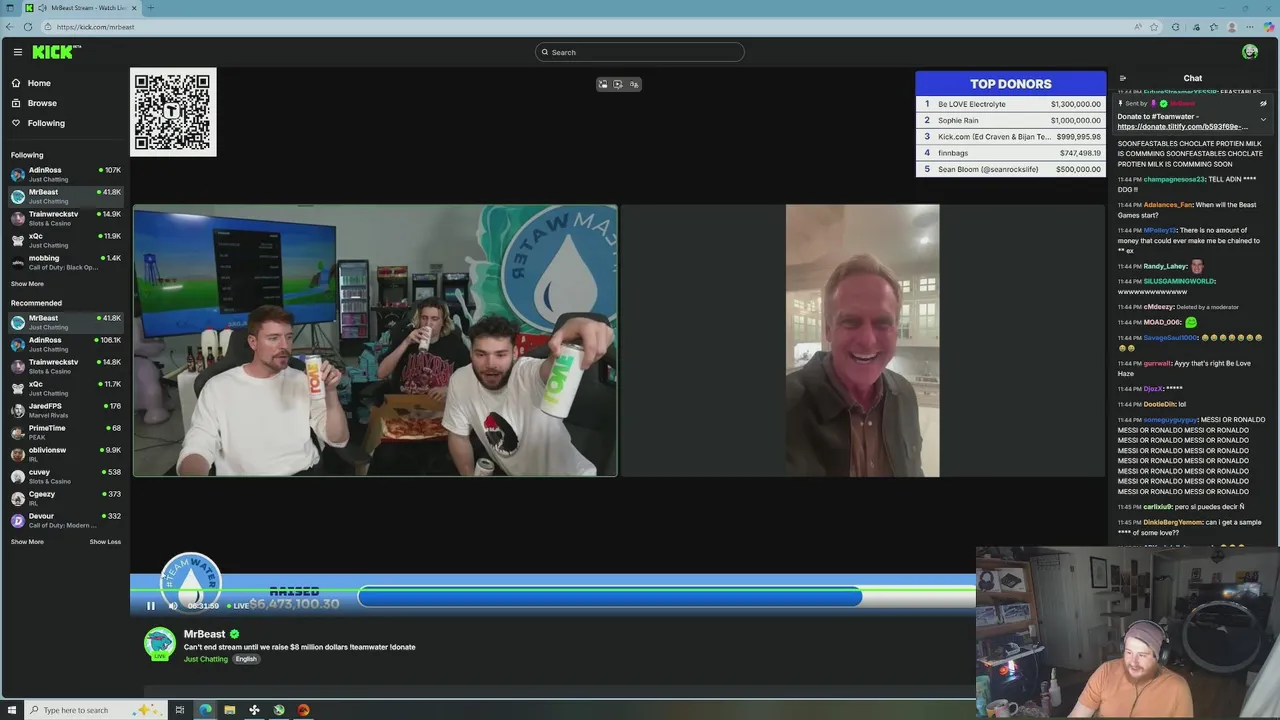Expand Show More under Following
The height and width of the screenshot is (720, 1280).
pos(27,284)
